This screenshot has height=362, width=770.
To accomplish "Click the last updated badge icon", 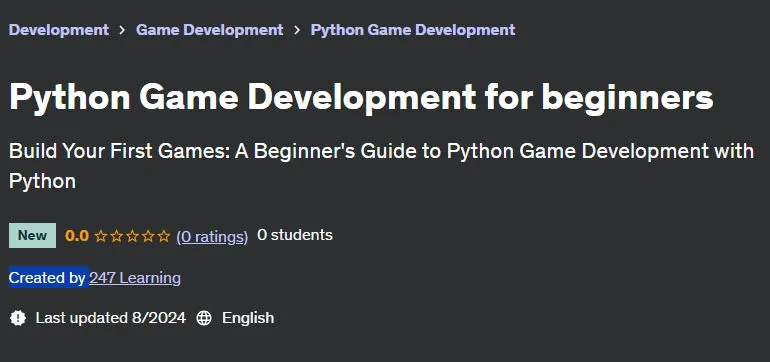I will [x=18, y=318].
